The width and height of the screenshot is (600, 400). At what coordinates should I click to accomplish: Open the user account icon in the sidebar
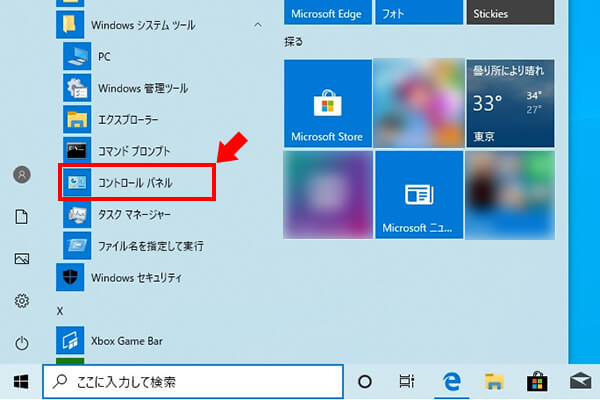(x=22, y=175)
